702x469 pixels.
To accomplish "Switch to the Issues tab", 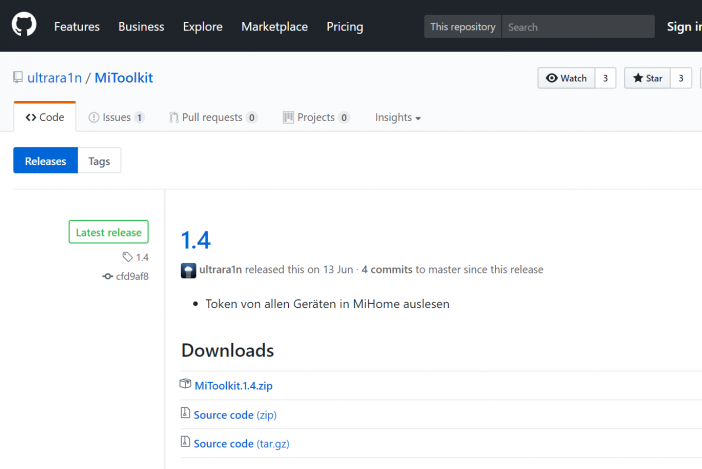I will pyautogui.click(x=116, y=117).
